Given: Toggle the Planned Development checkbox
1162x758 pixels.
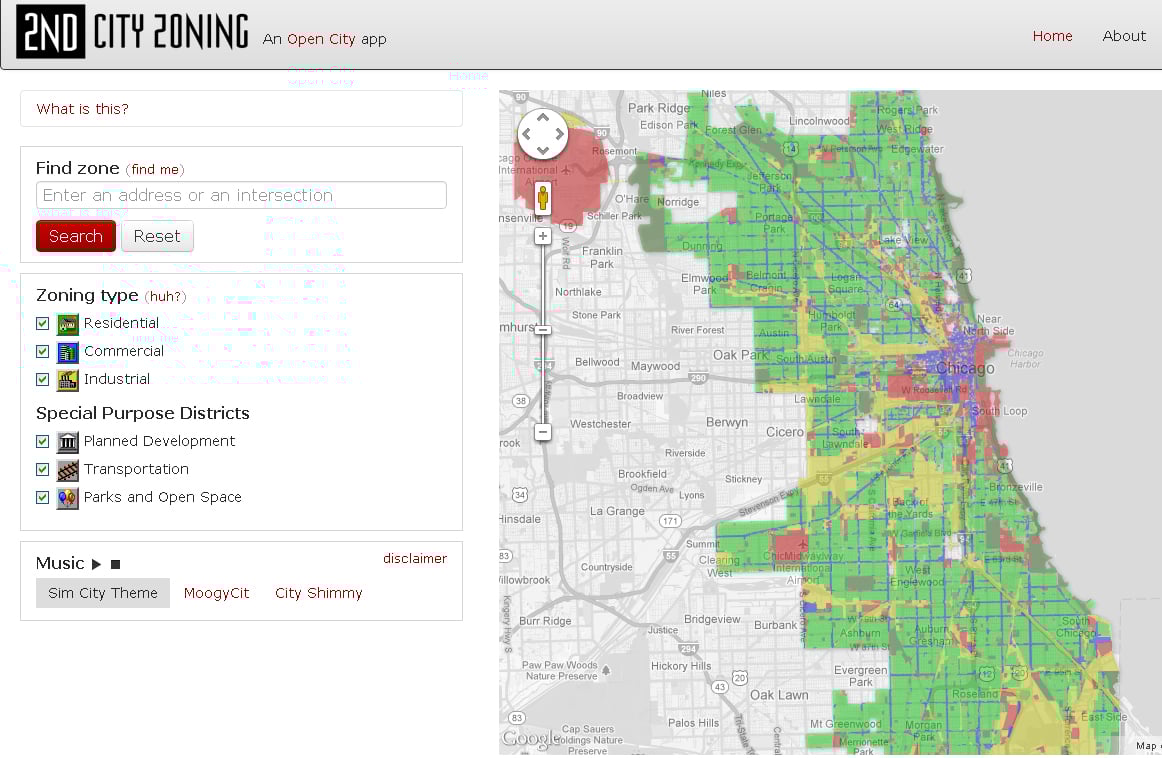Looking at the screenshot, I should pyautogui.click(x=43, y=442).
